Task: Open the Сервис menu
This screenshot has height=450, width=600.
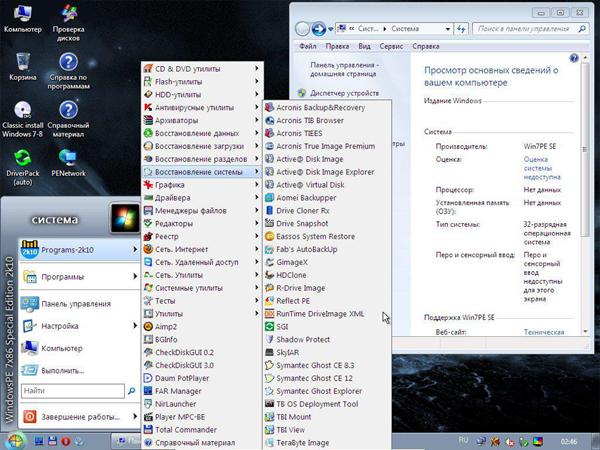Action: (391, 46)
